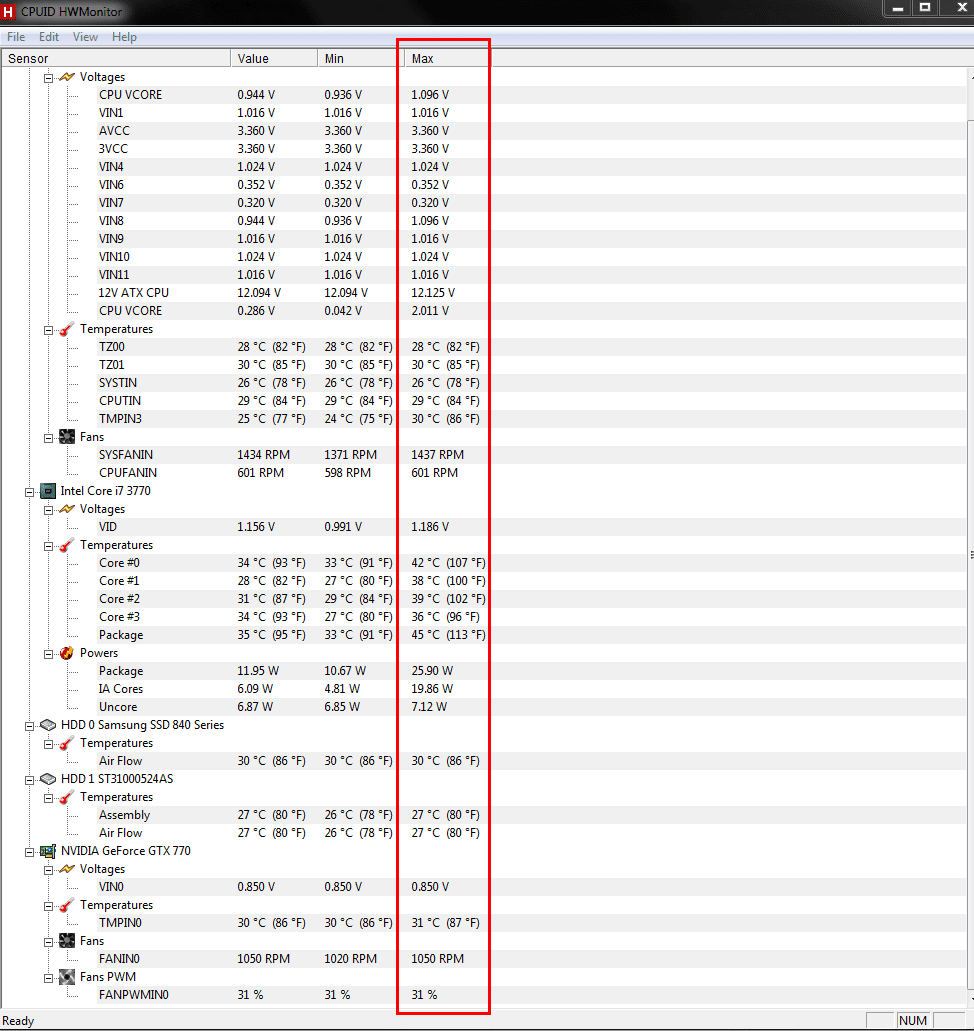Collapse the Fans PWM group
This screenshot has width=974, height=1031.
(x=48, y=978)
